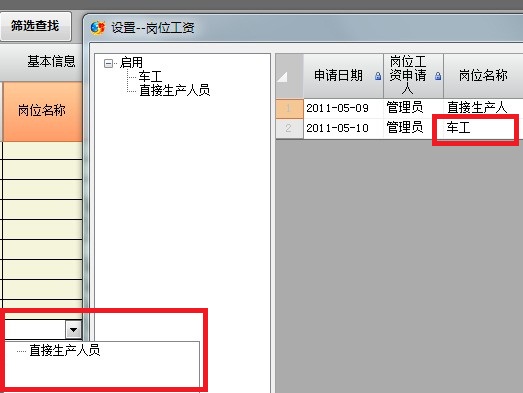The image size is (523, 393).
Task: Click the 筛选查找 button
Action: (35, 26)
